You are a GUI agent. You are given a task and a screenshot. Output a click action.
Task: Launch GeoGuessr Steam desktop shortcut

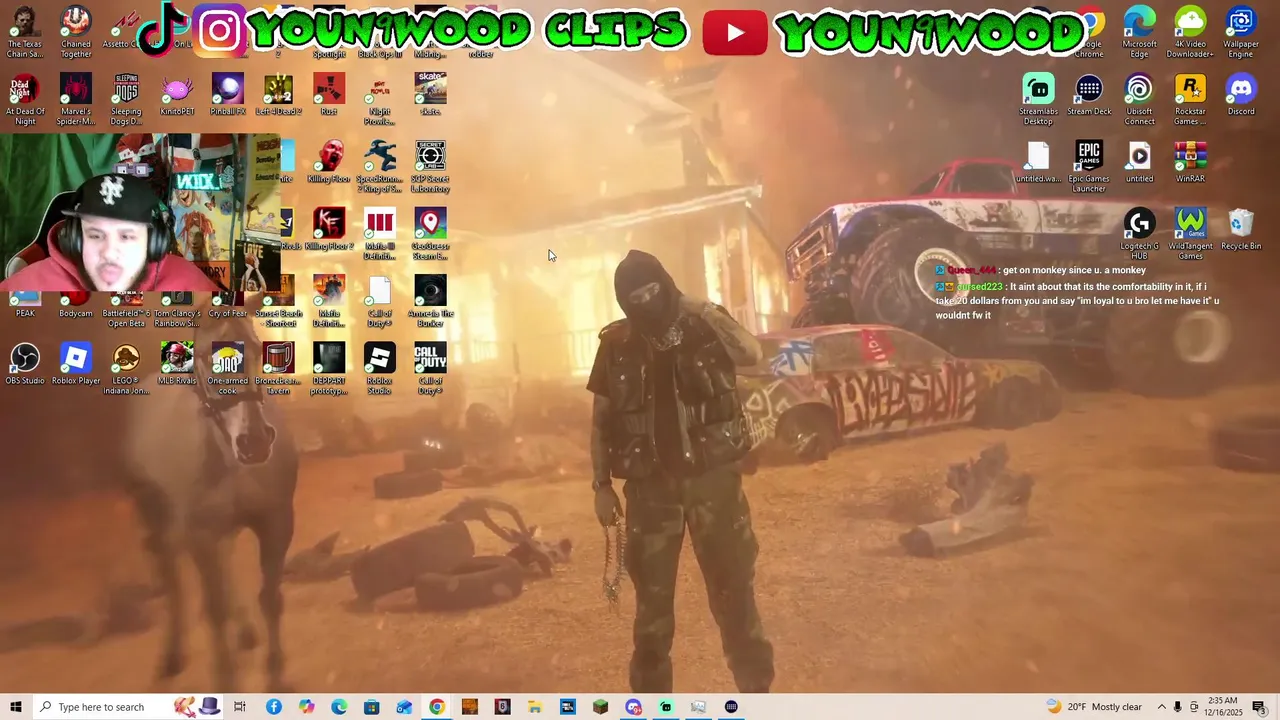[430, 234]
